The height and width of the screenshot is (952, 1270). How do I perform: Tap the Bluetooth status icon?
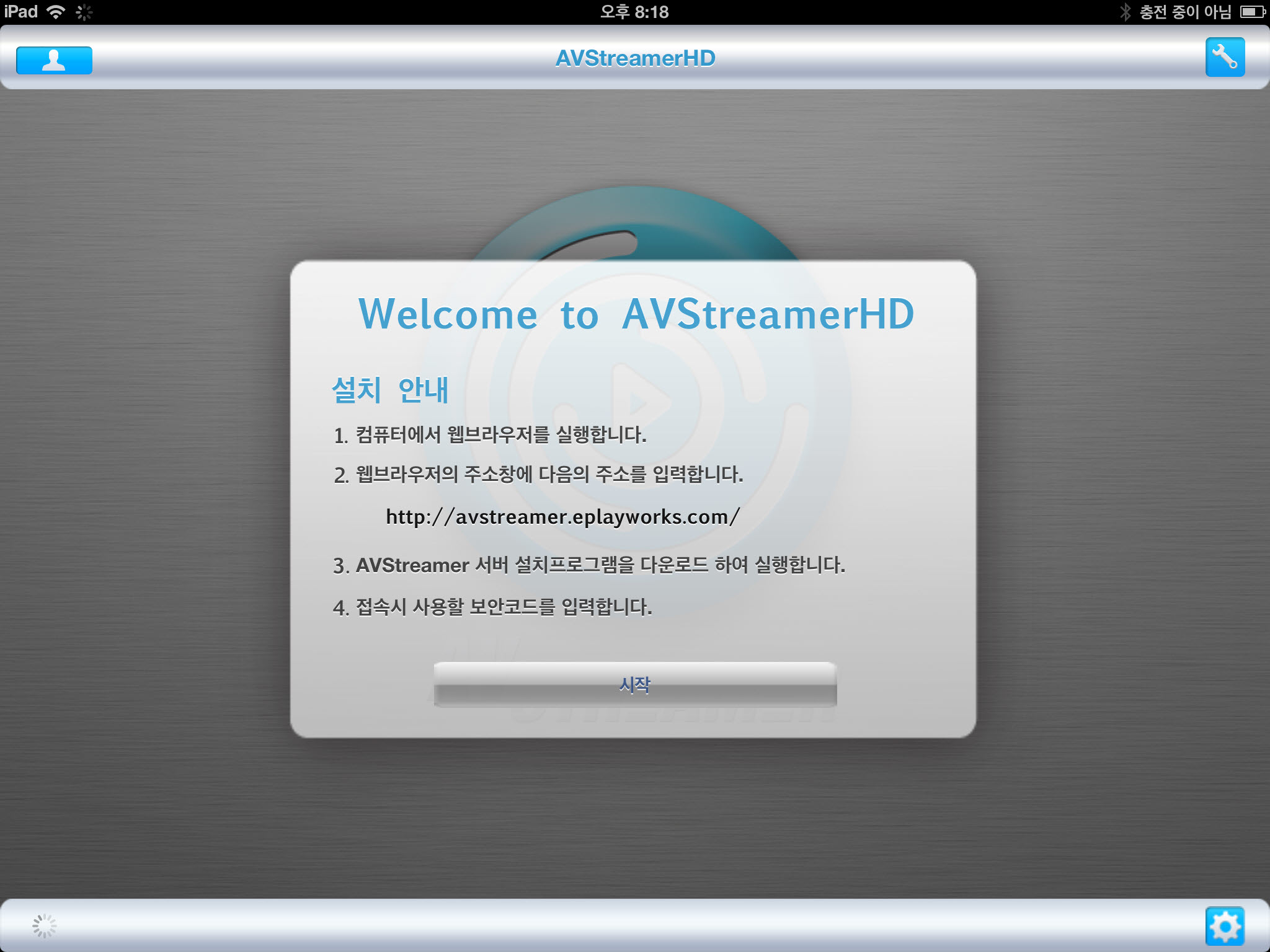click(x=1126, y=12)
